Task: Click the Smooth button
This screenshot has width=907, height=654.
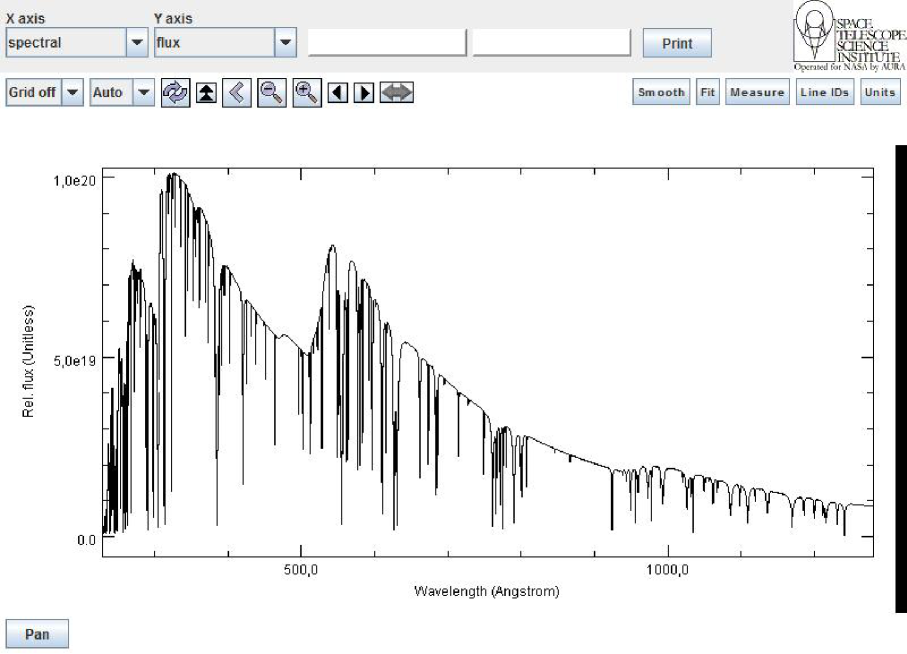Action: [662, 92]
